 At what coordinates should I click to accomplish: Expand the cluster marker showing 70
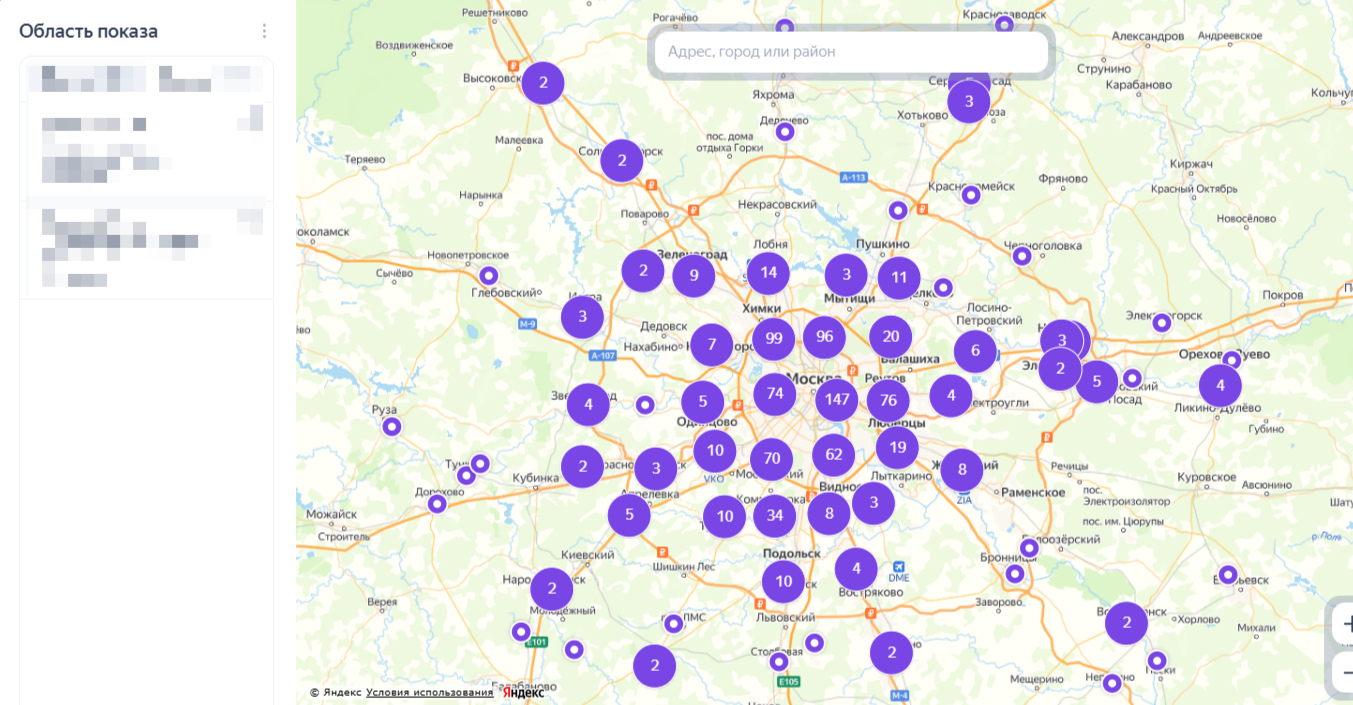(x=771, y=460)
